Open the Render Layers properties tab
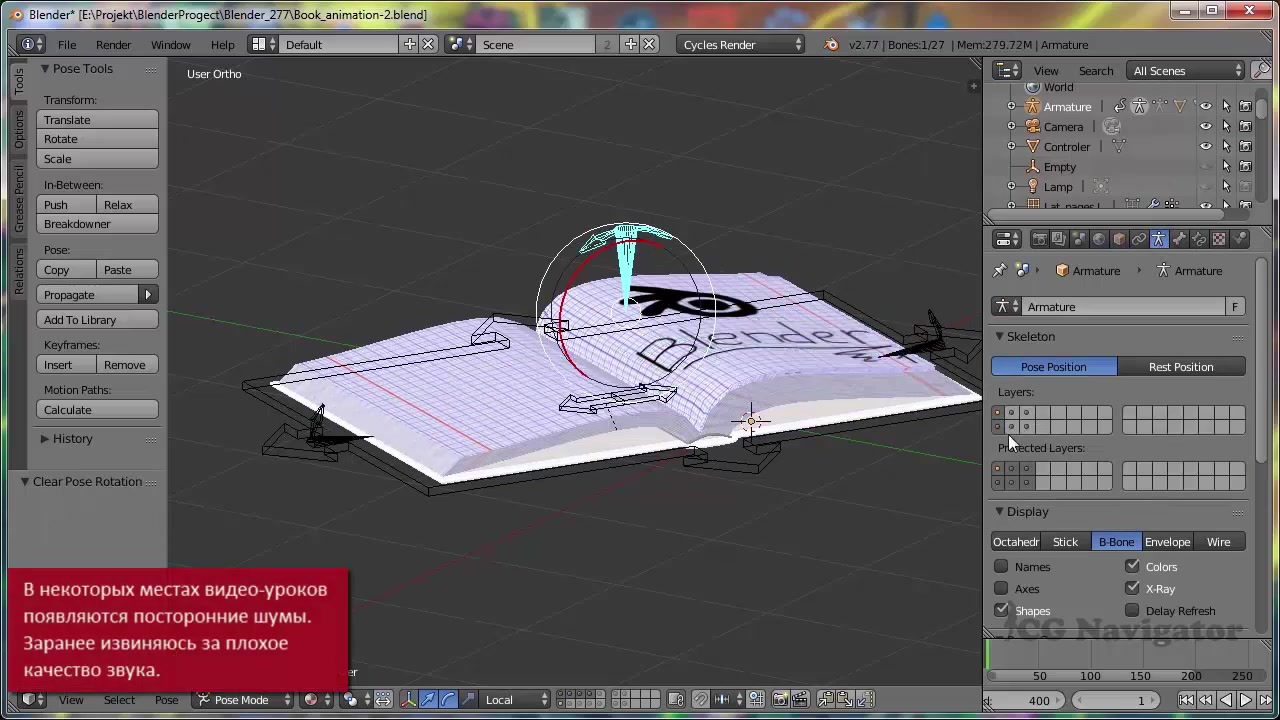 click(x=1059, y=239)
